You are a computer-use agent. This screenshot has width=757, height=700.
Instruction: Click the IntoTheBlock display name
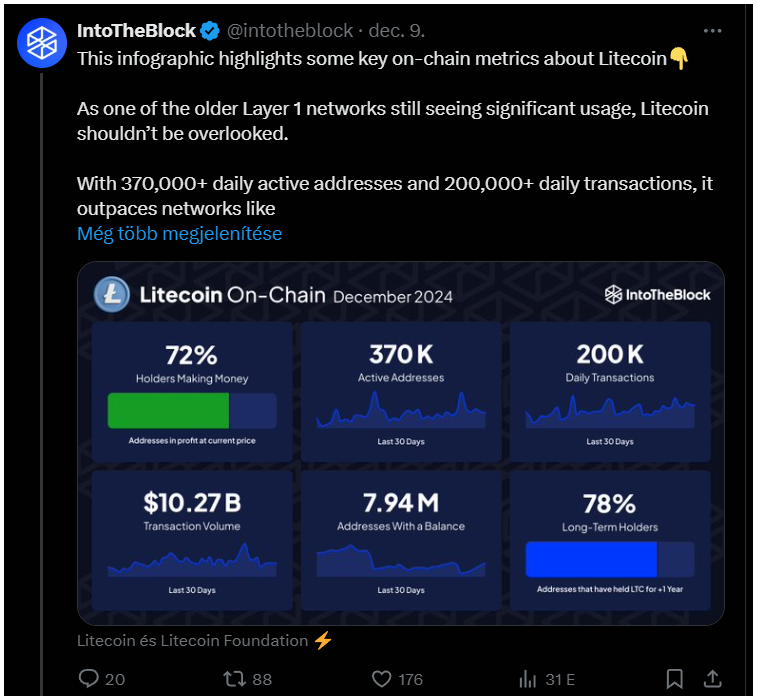pyautogui.click(x=137, y=31)
